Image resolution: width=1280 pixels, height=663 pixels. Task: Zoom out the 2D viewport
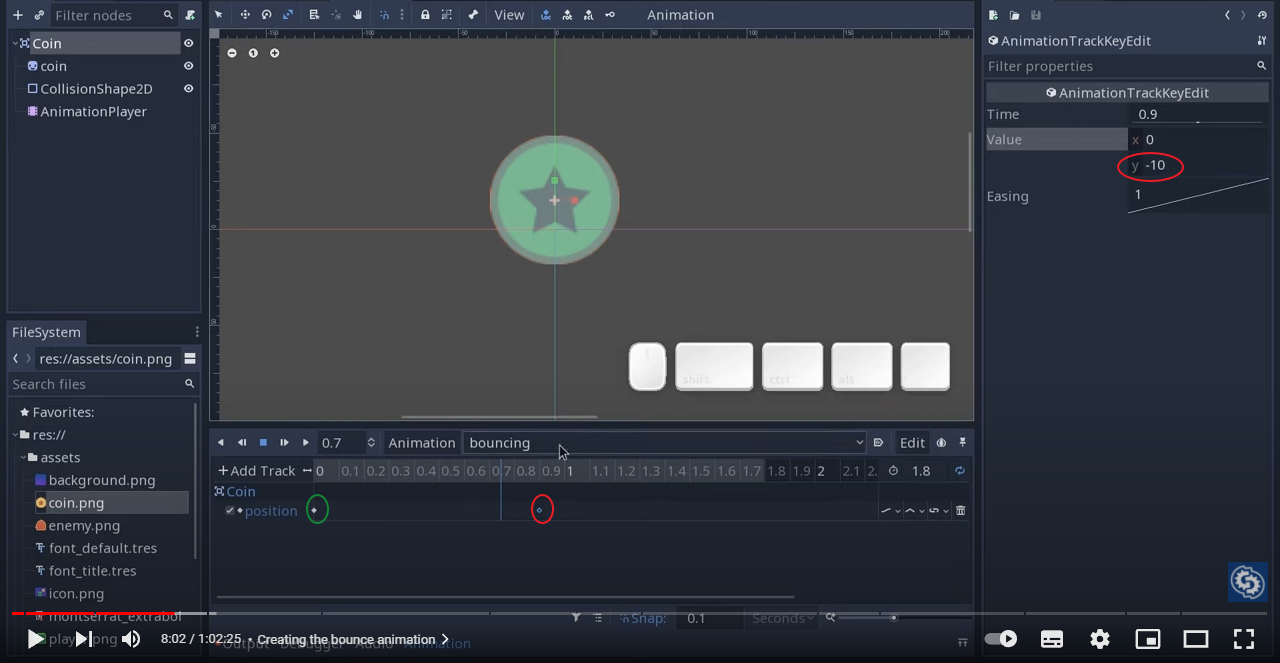pyautogui.click(x=232, y=53)
